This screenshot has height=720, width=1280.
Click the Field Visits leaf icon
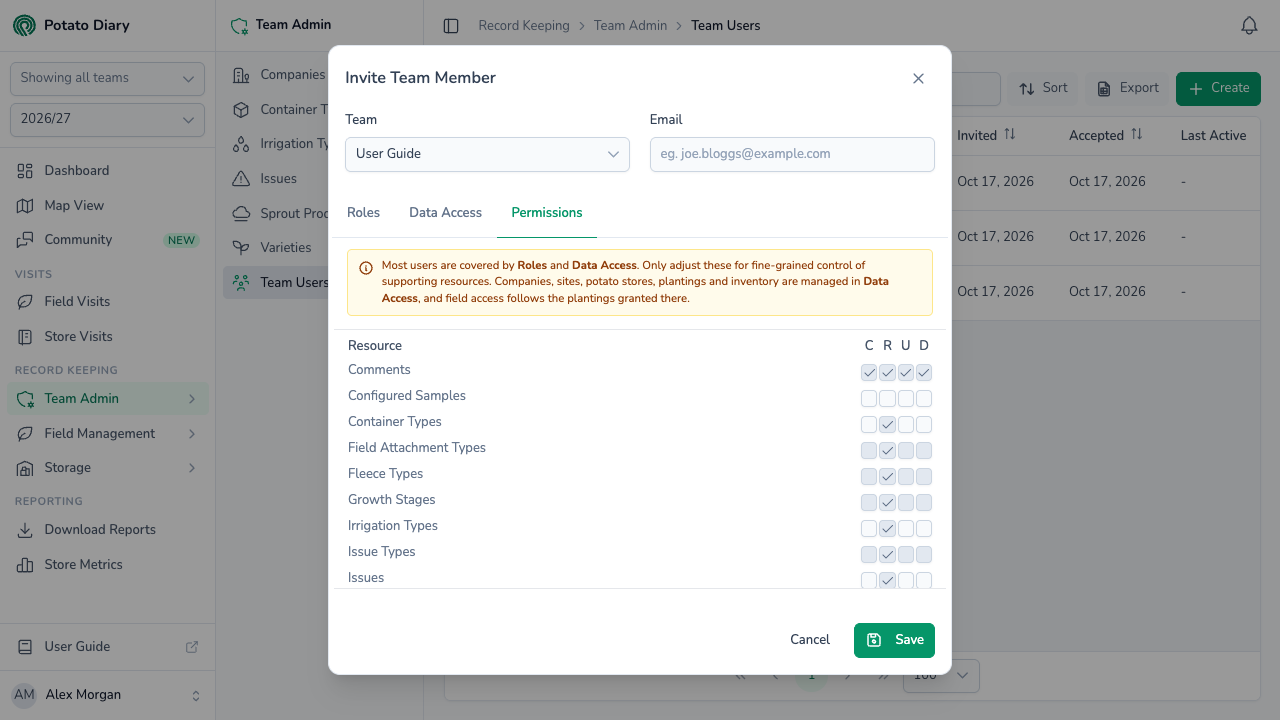pos(25,302)
